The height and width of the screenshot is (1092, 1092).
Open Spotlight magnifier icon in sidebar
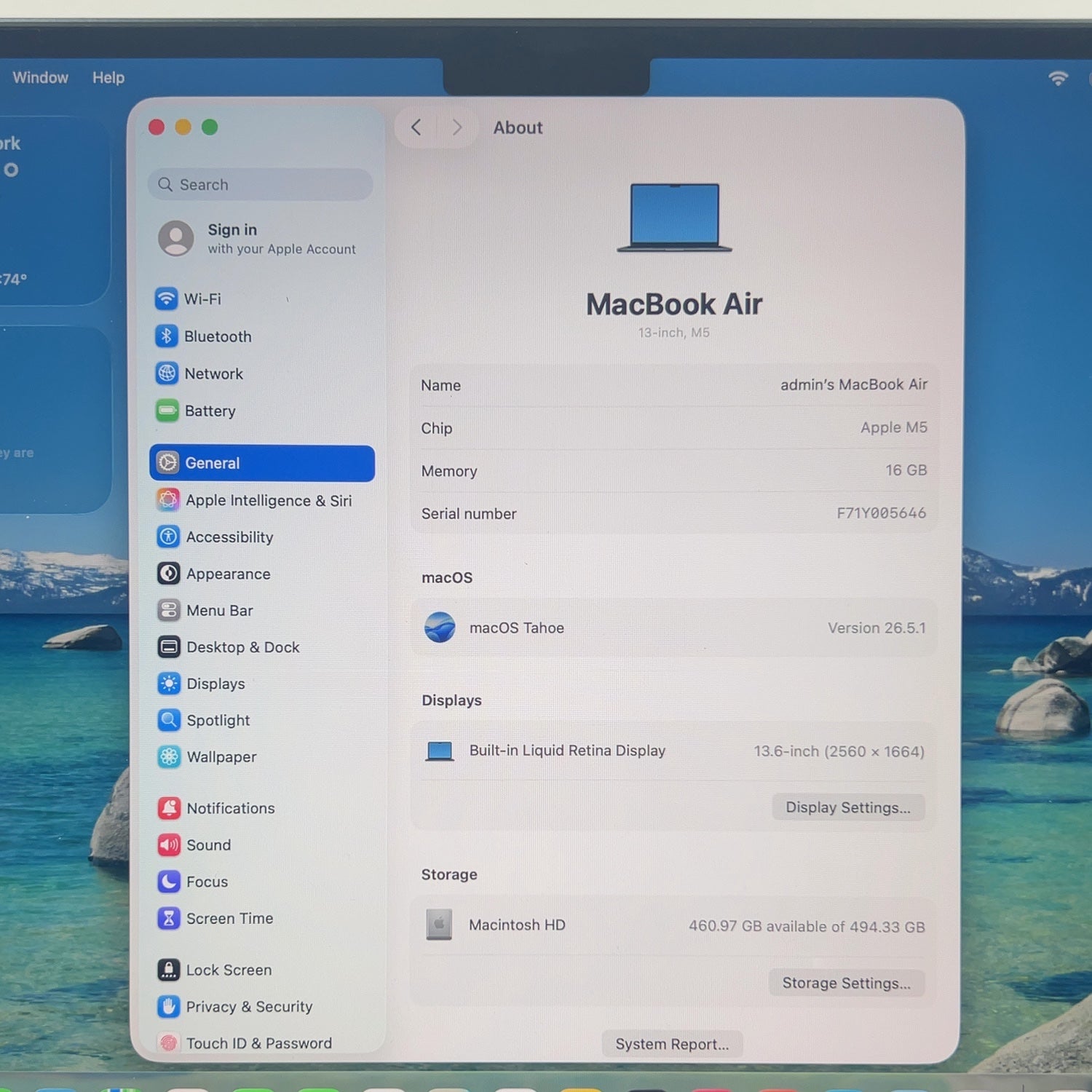click(x=169, y=720)
